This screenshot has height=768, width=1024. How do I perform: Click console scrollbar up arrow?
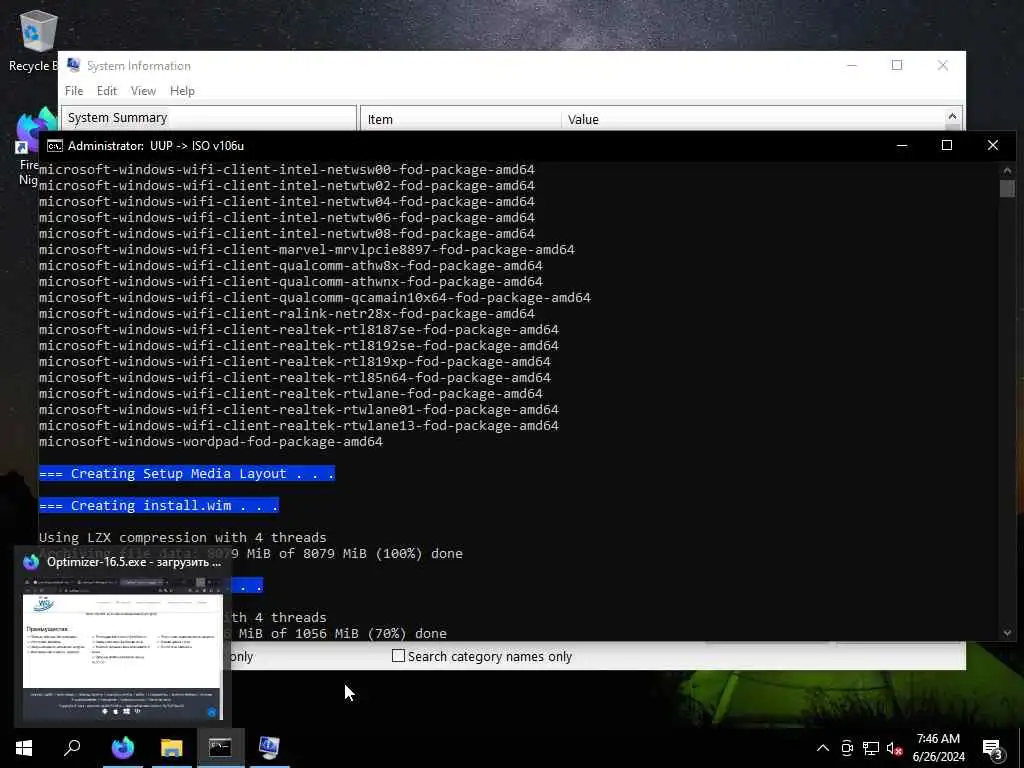pos(1007,170)
